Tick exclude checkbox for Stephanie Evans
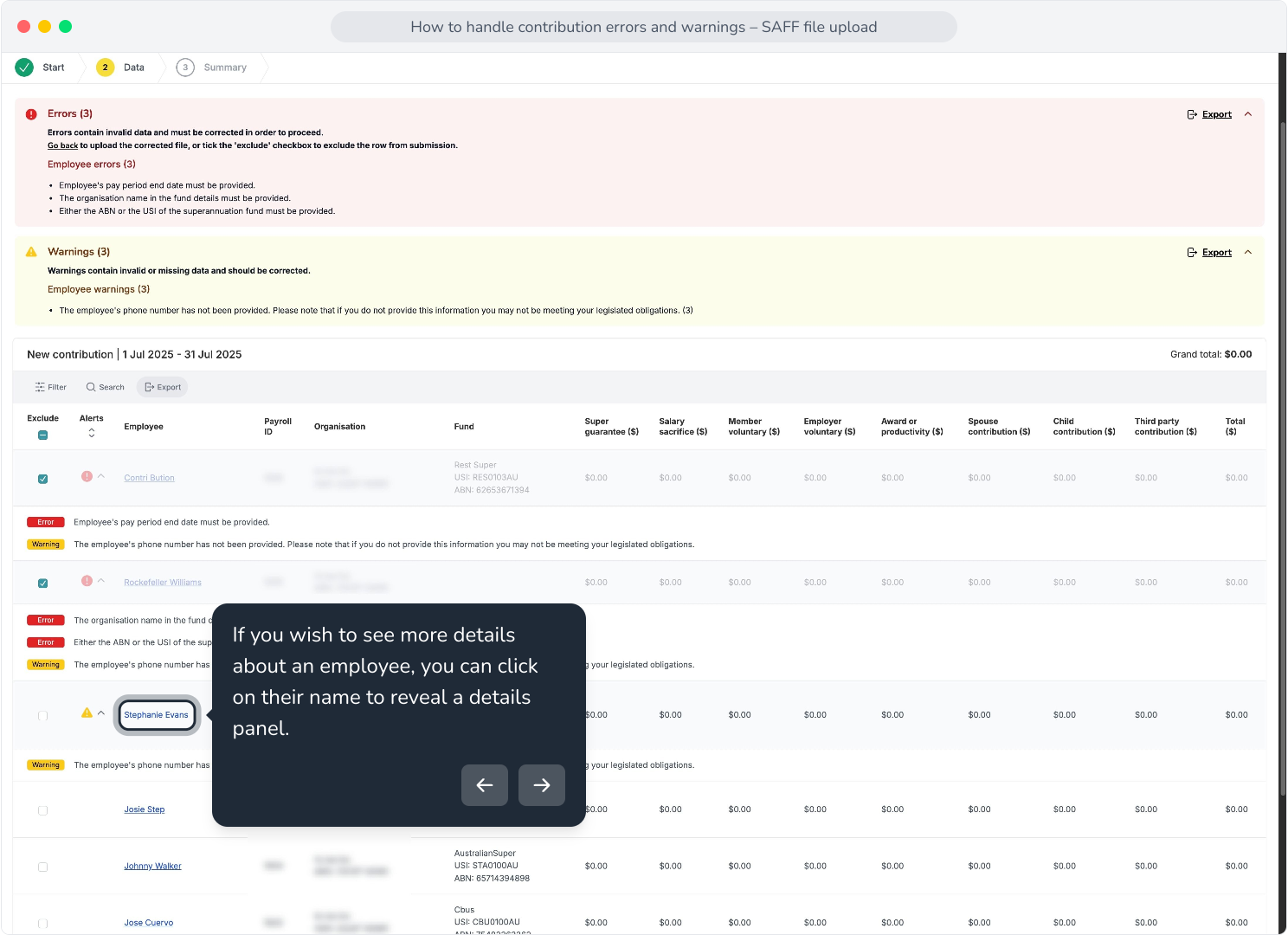The height and width of the screenshot is (935, 1288). (42, 716)
